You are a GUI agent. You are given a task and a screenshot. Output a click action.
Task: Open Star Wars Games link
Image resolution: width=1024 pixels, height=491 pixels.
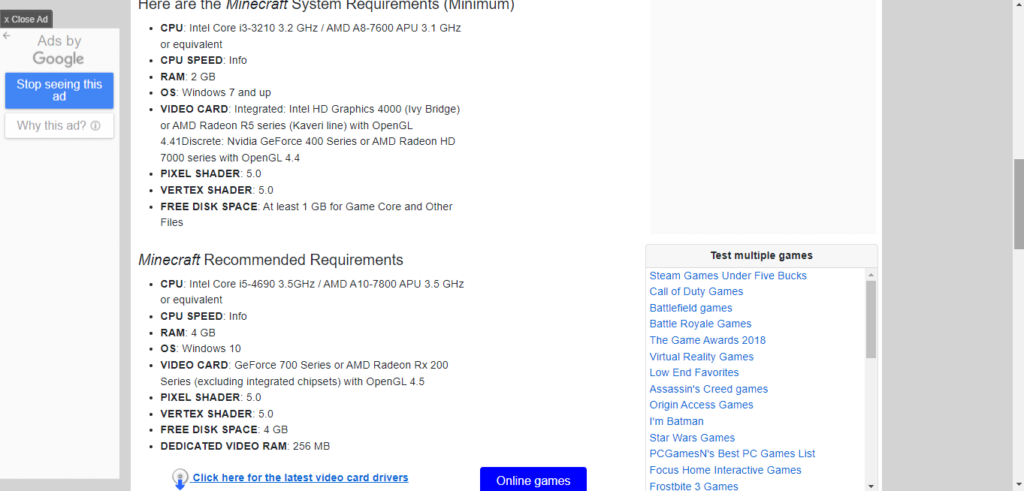[692, 437]
